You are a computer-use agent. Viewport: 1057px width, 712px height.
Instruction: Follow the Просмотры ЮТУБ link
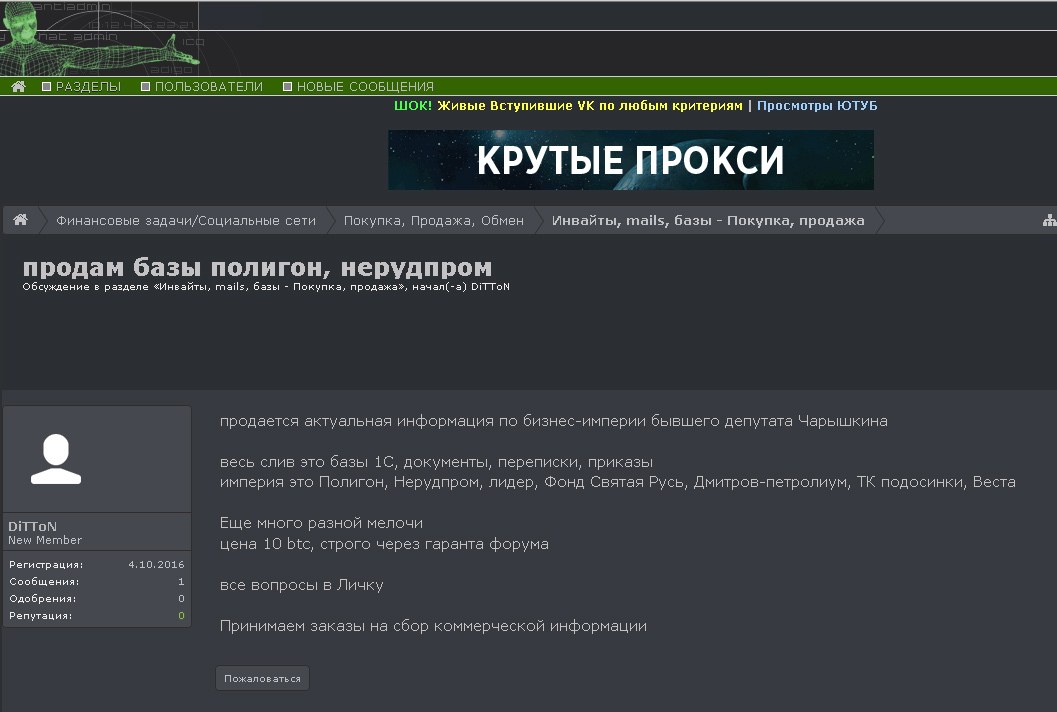coord(816,106)
